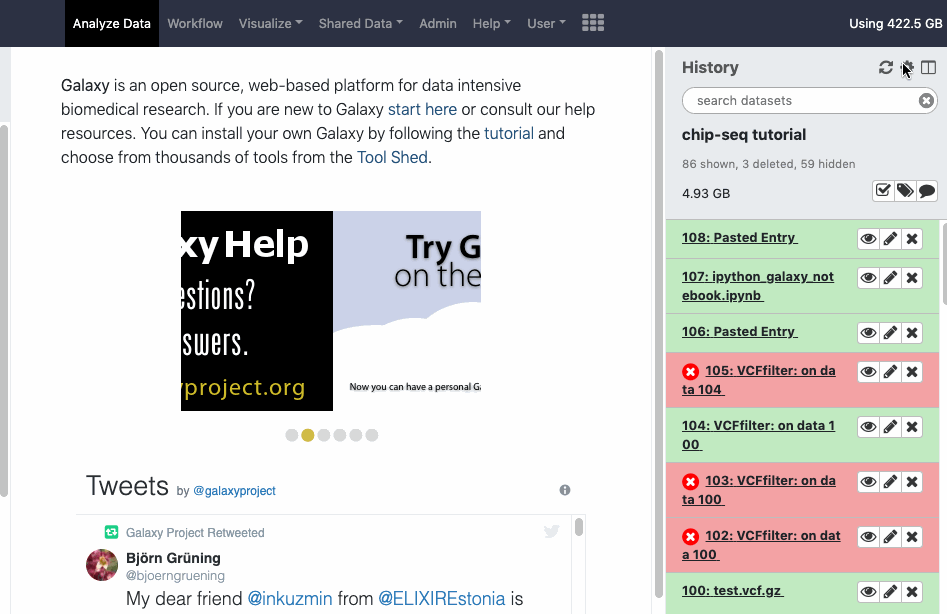The image size is (947, 614).
Task: Open the Visualize dropdown menu
Action: (271, 23)
